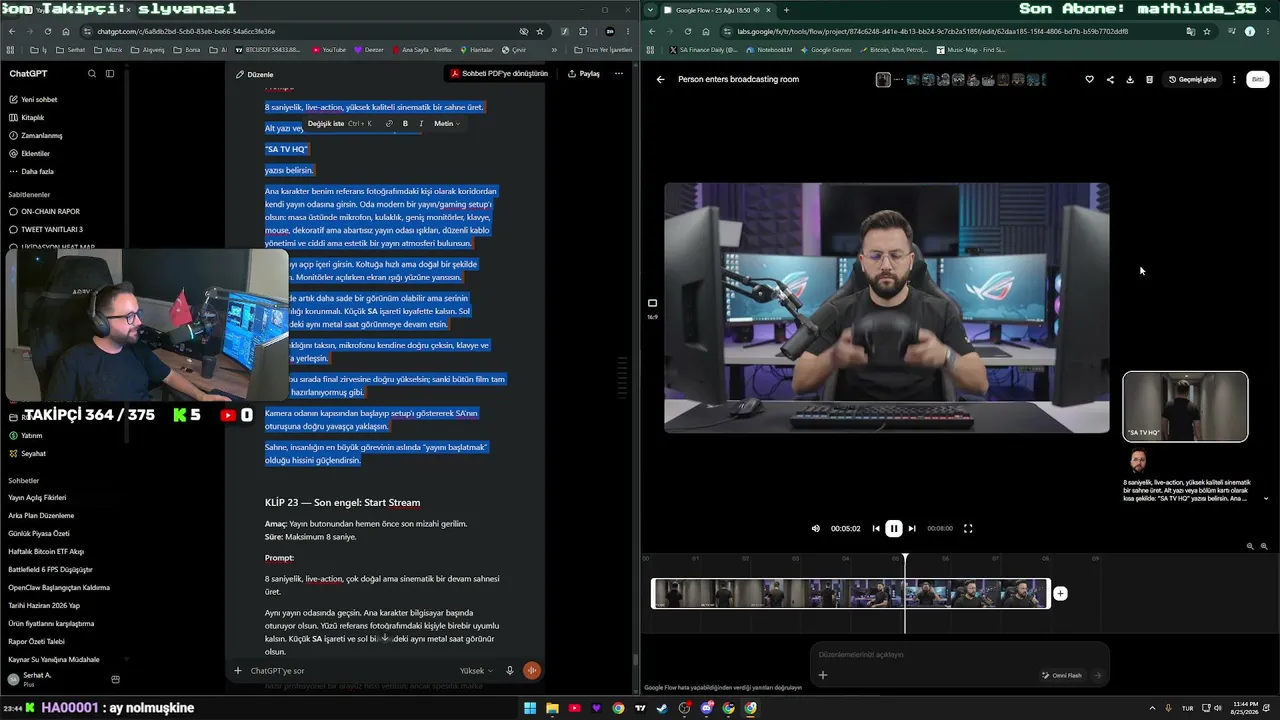Open ChatGPT search icon in sidebar
Image resolution: width=1280 pixels, height=720 pixels.
tap(92, 73)
